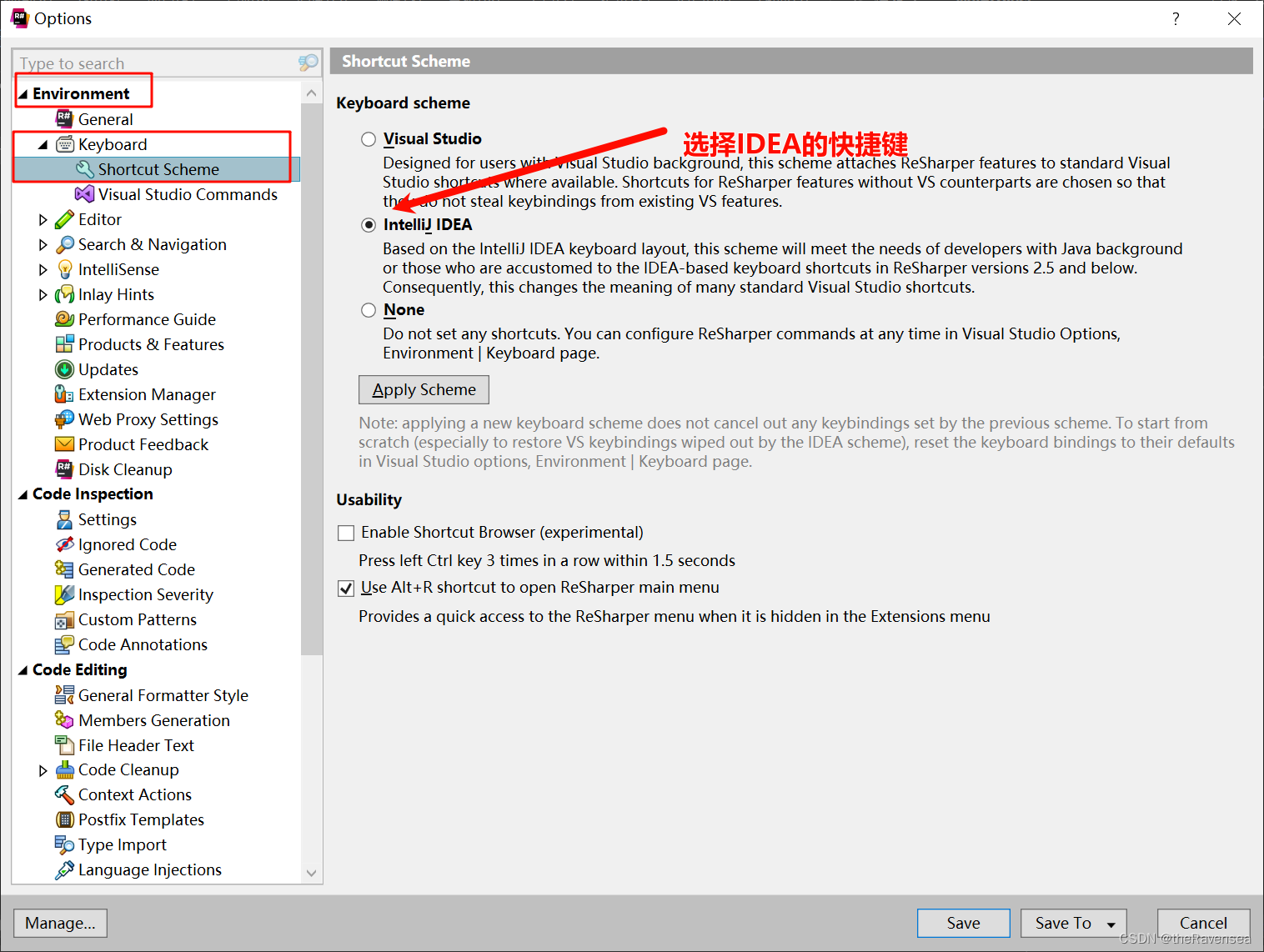Click the Code Cleanup broom icon
This screenshot has height=952, width=1264.
(x=64, y=769)
